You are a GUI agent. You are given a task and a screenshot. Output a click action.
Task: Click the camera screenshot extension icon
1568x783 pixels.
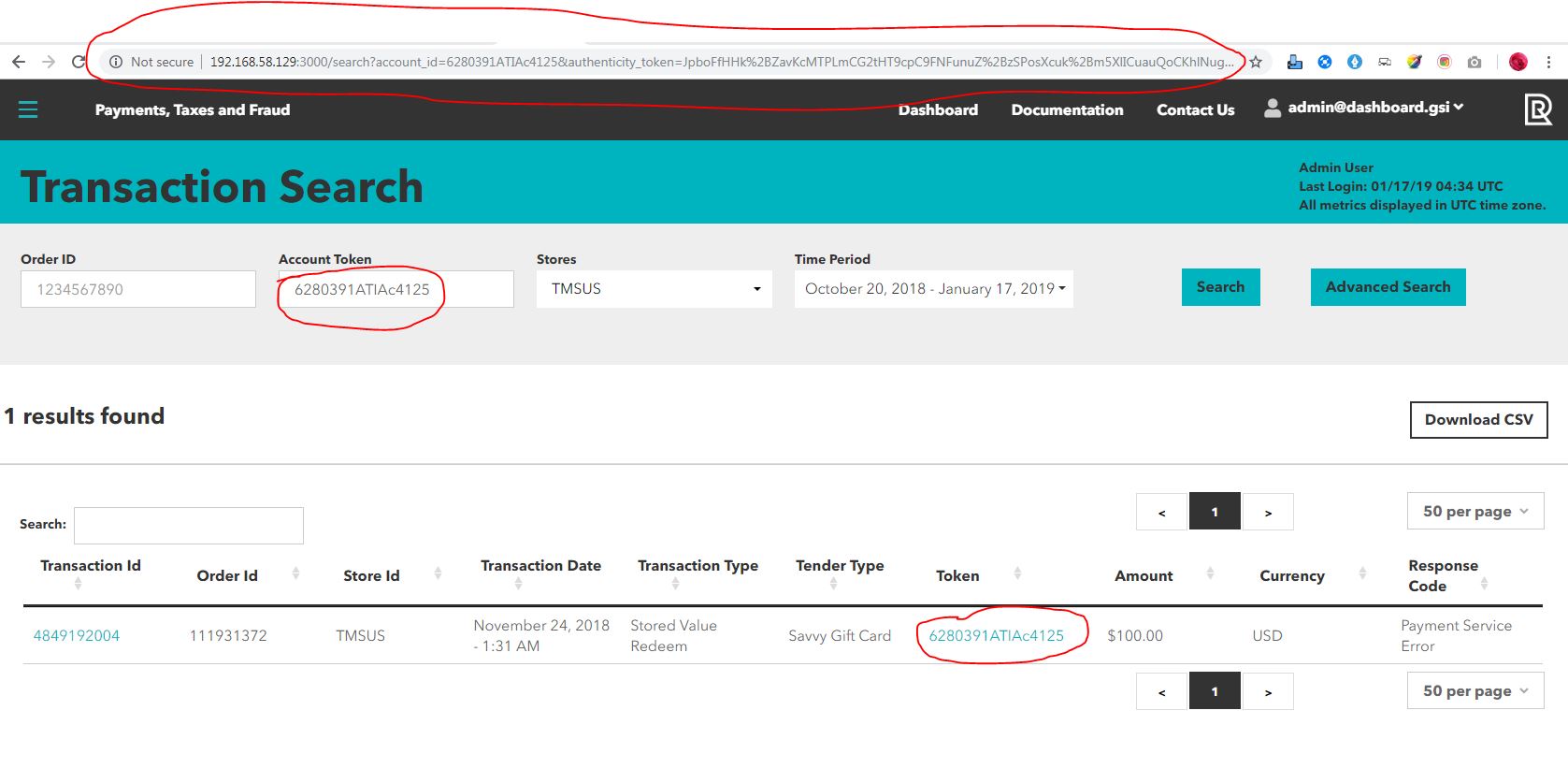[1474, 62]
